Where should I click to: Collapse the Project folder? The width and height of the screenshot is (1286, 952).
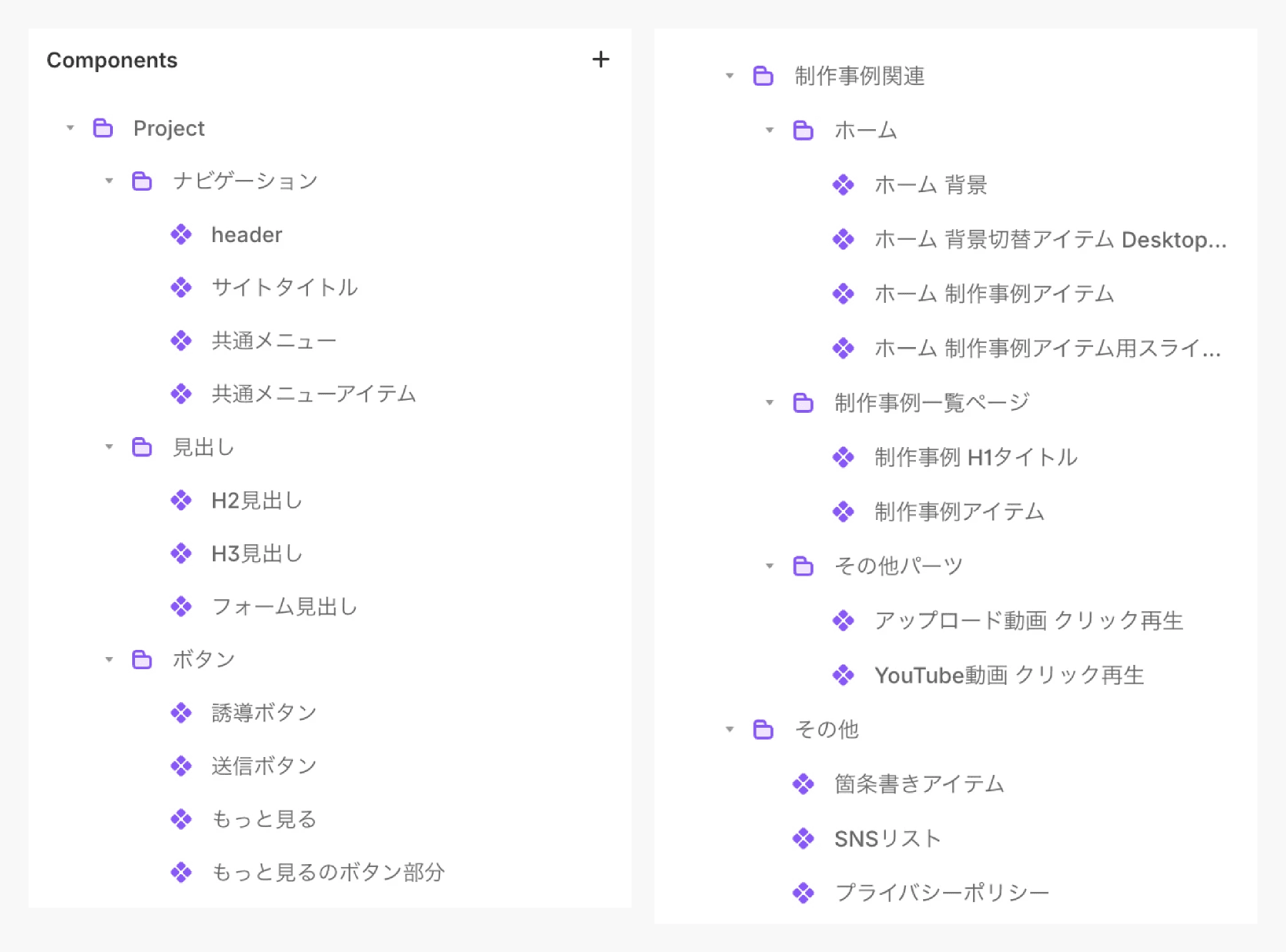(x=70, y=128)
